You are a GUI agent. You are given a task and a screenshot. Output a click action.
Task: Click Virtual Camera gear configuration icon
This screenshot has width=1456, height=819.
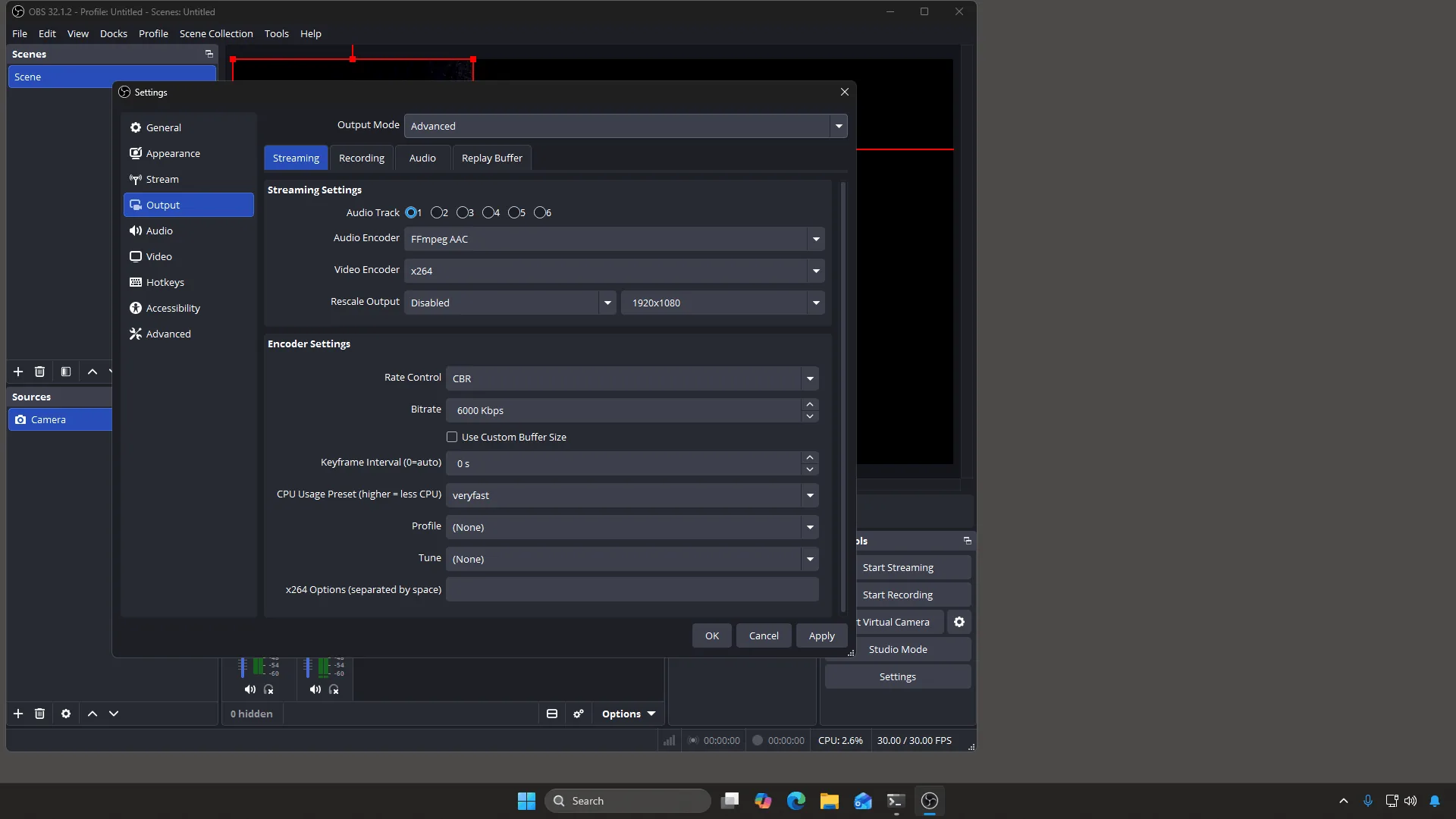click(959, 622)
